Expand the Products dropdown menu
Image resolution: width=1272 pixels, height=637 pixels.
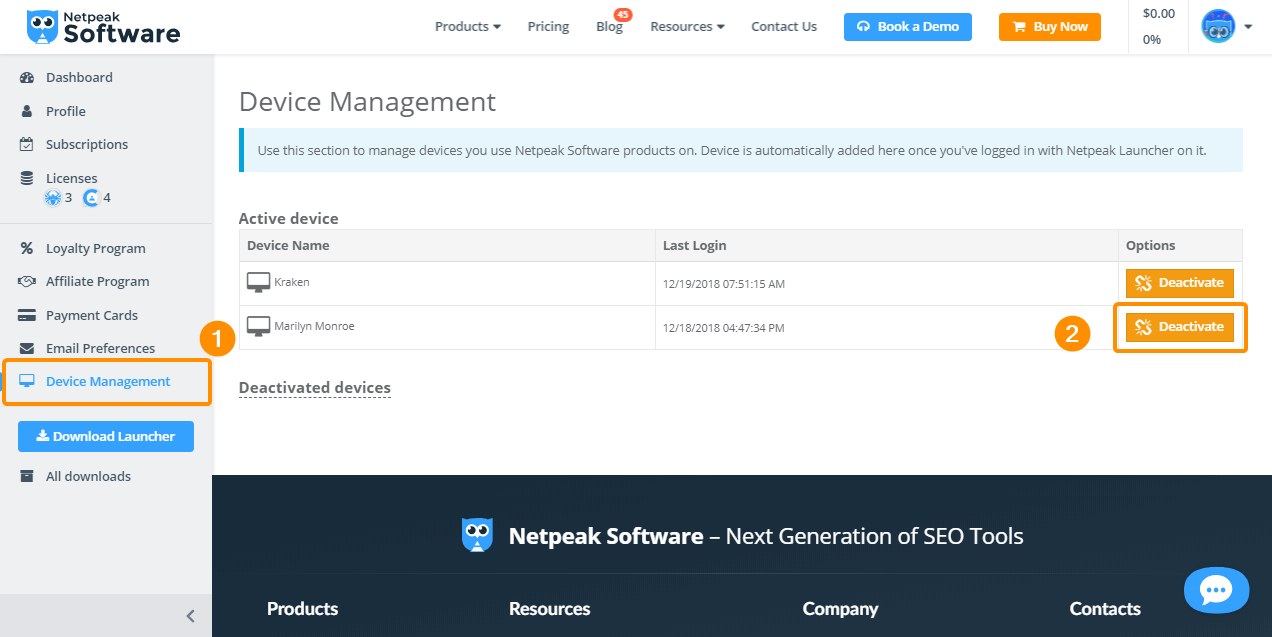click(x=467, y=27)
